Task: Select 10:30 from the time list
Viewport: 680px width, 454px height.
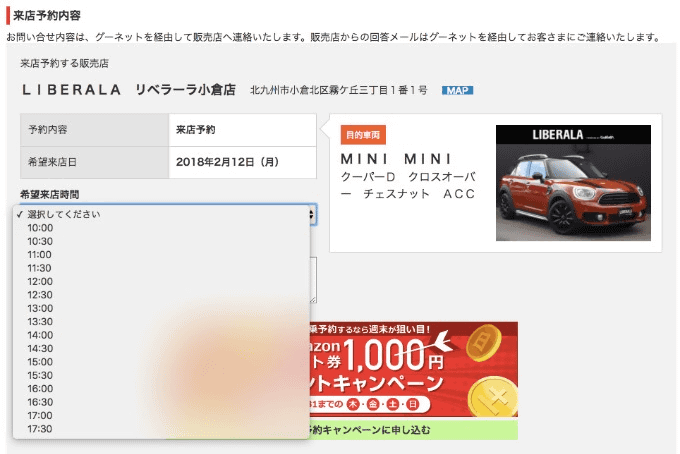Action: (x=161, y=241)
